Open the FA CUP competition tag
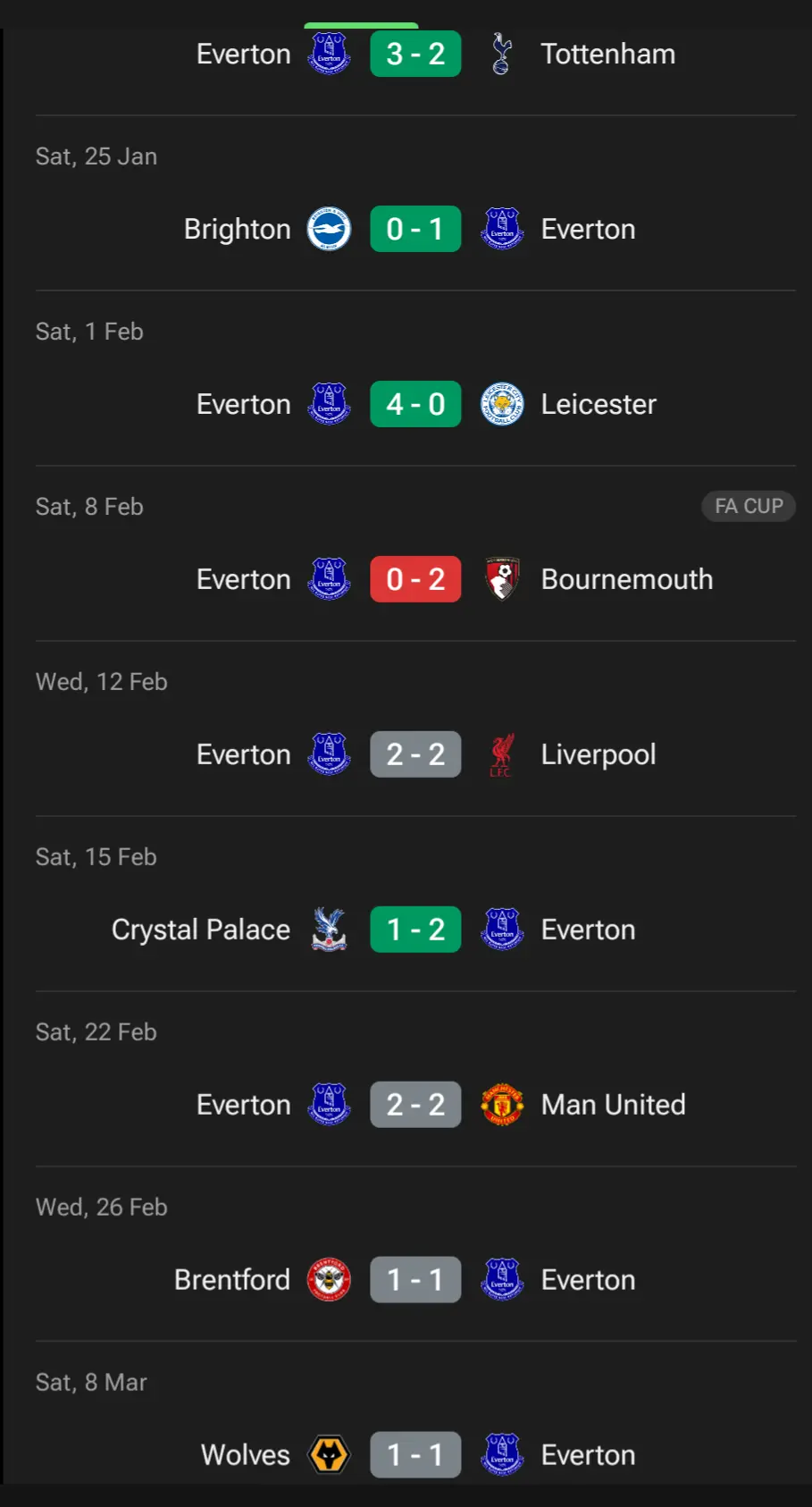 749,506
